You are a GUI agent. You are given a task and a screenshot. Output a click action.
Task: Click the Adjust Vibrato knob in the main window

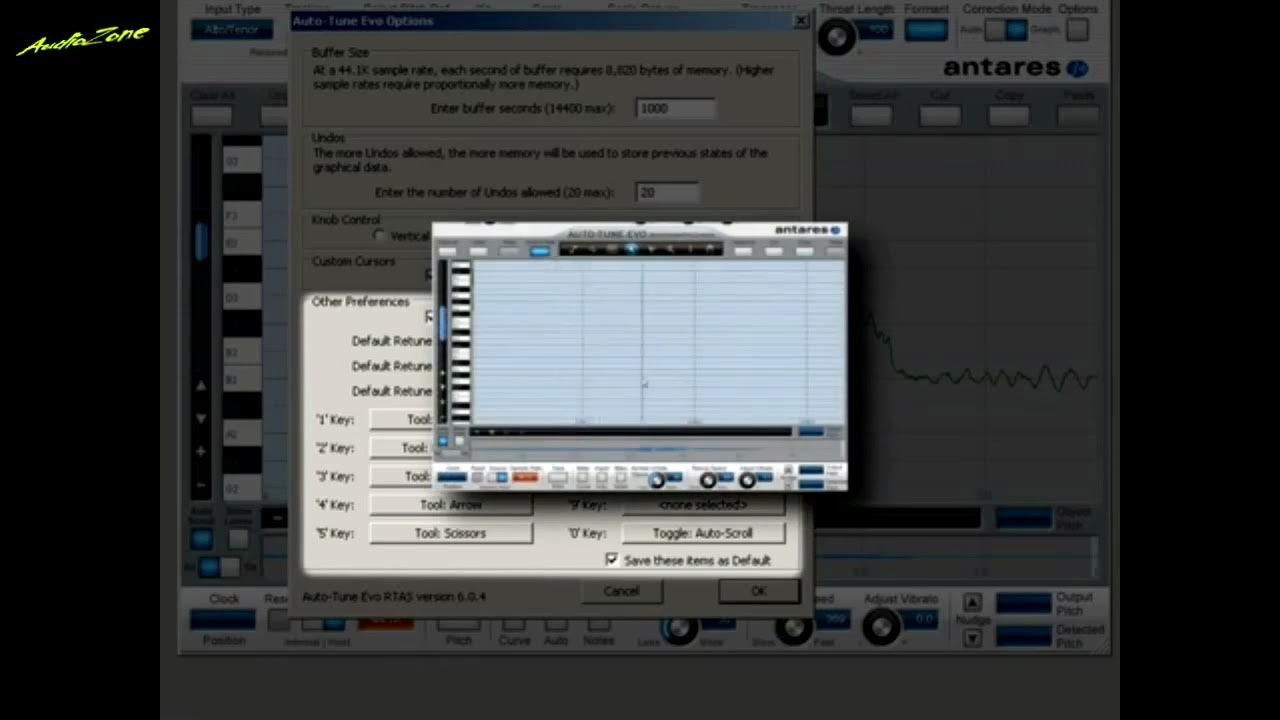click(x=881, y=627)
